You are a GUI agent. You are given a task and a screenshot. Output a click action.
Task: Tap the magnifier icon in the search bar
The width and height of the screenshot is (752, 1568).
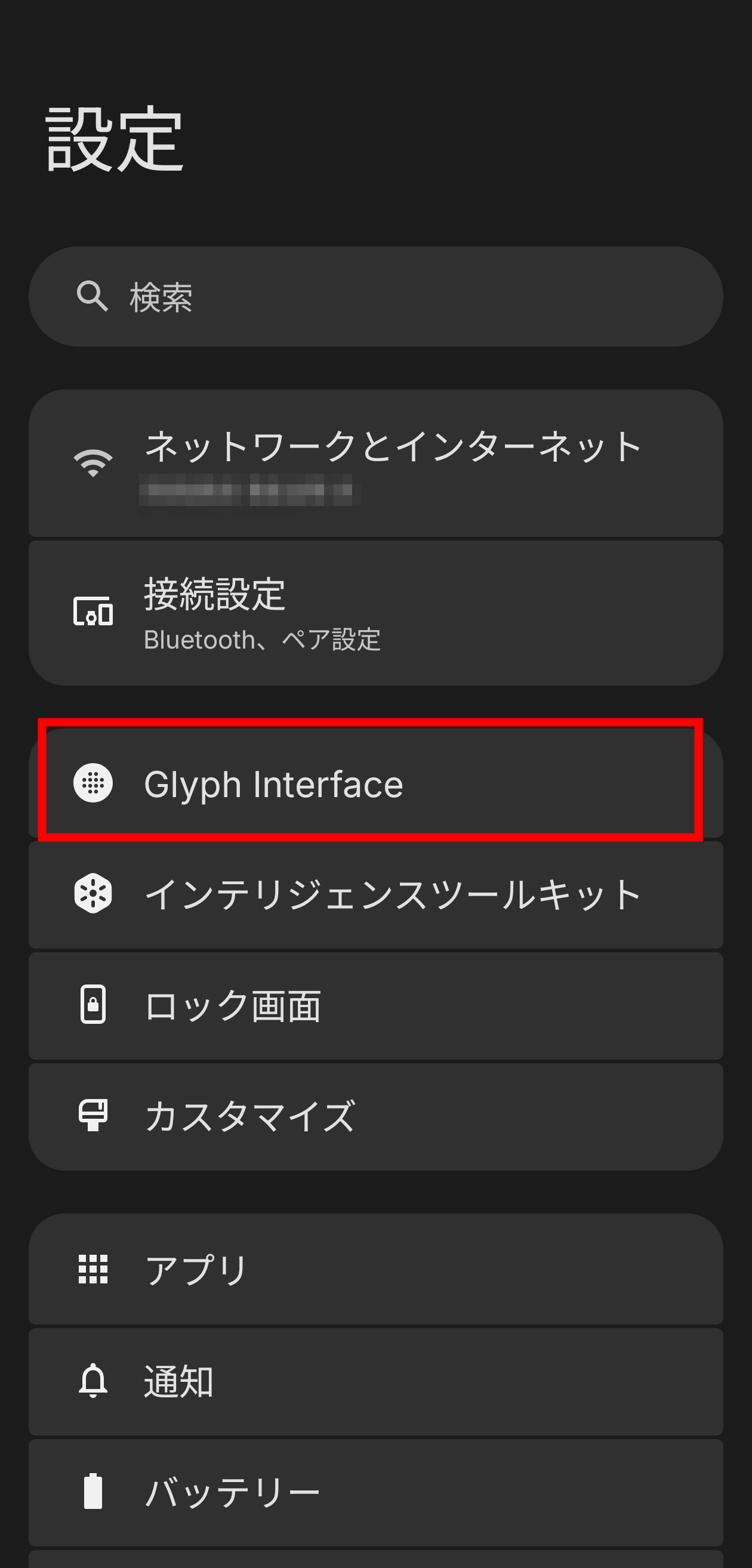pos(93,295)
